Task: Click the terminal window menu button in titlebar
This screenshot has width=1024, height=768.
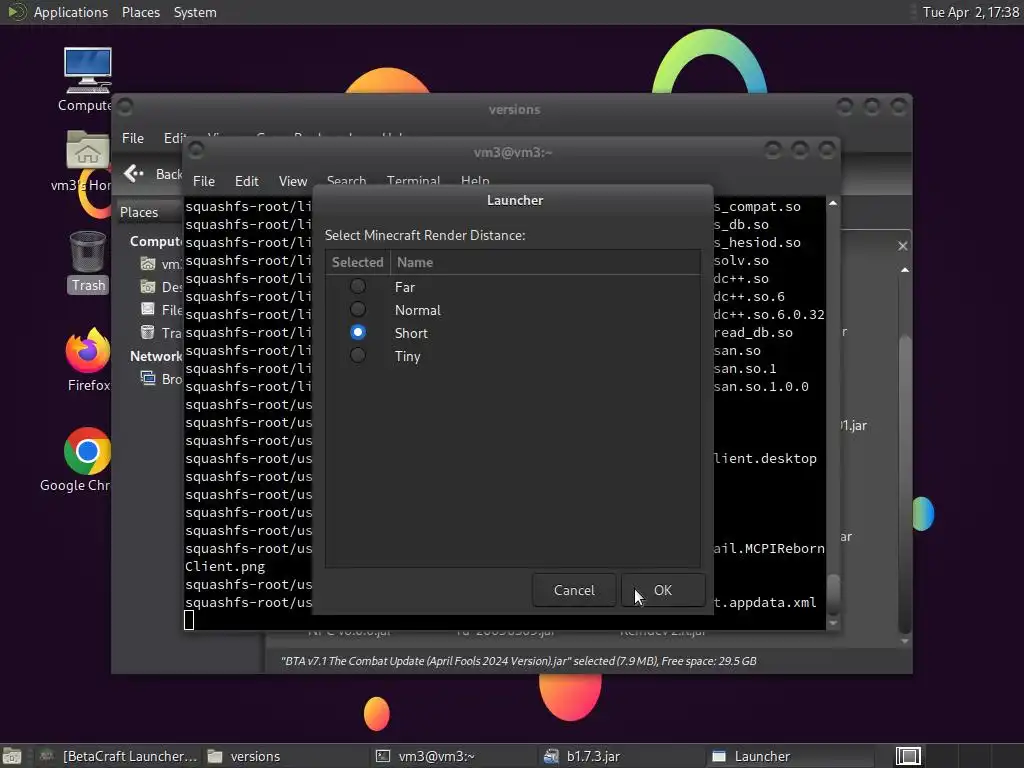Action: [x=196, y=150]
